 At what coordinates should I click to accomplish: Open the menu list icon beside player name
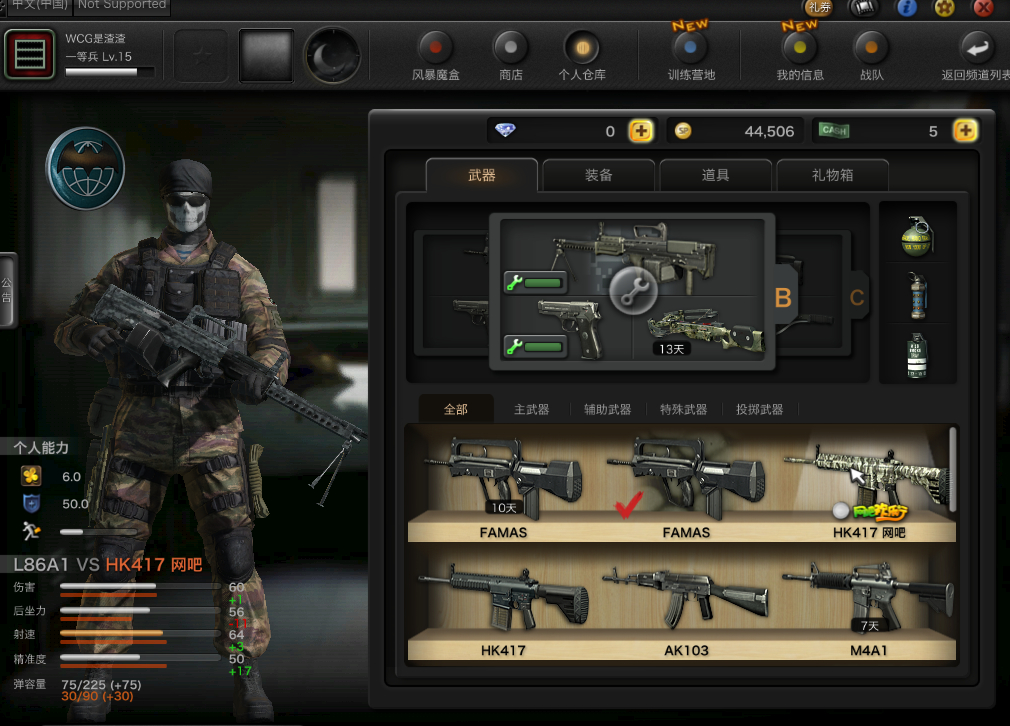pos(30,54)
